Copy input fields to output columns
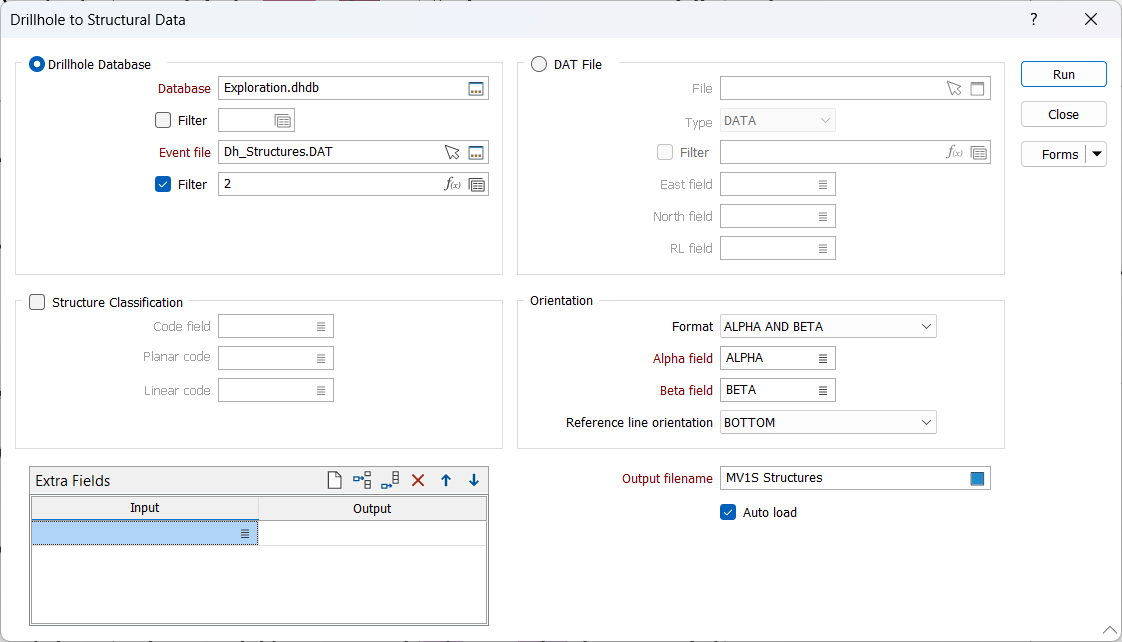 [x=362, y=480]
